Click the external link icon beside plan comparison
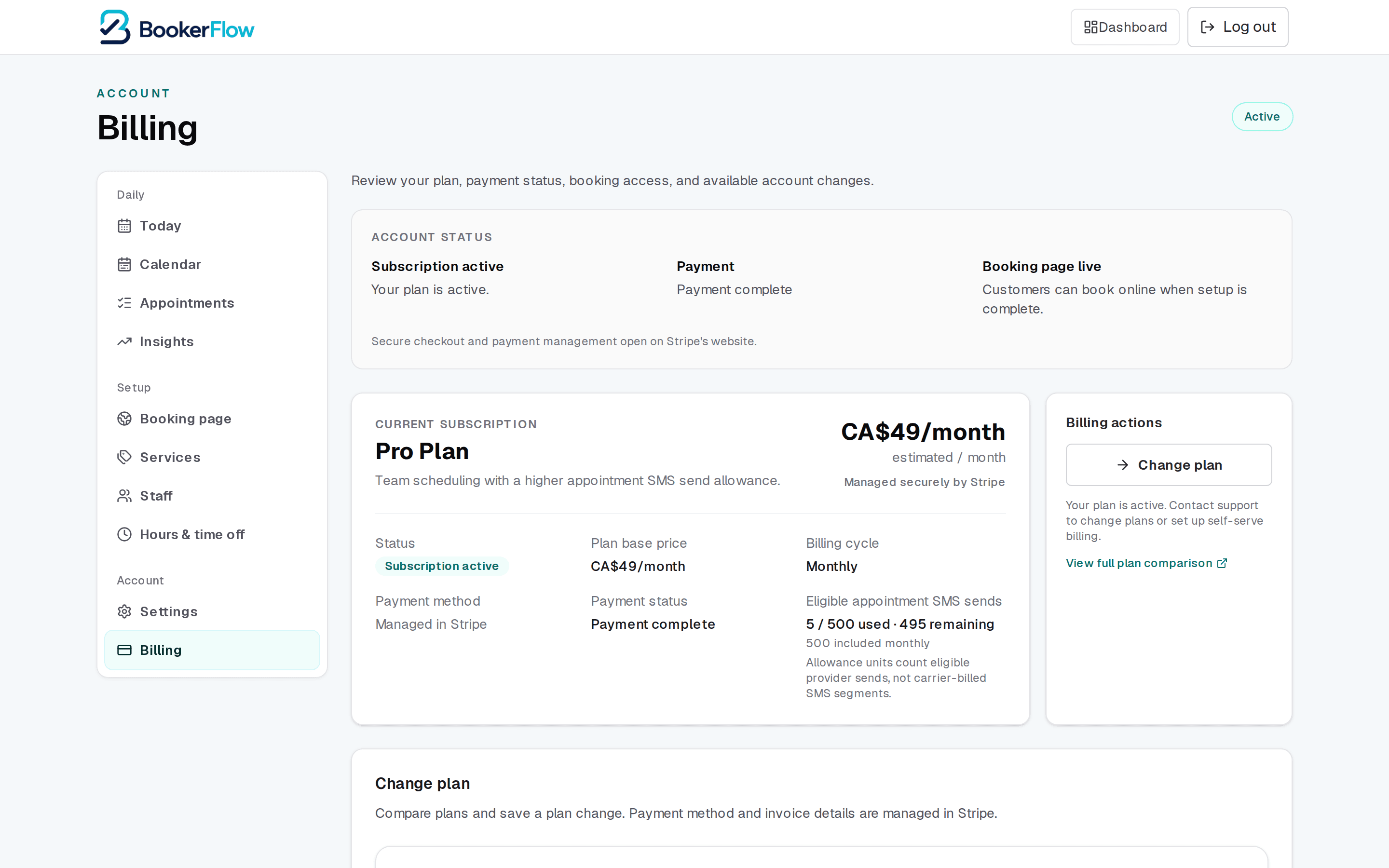Screen dimensions: 1389x868 1222,563
